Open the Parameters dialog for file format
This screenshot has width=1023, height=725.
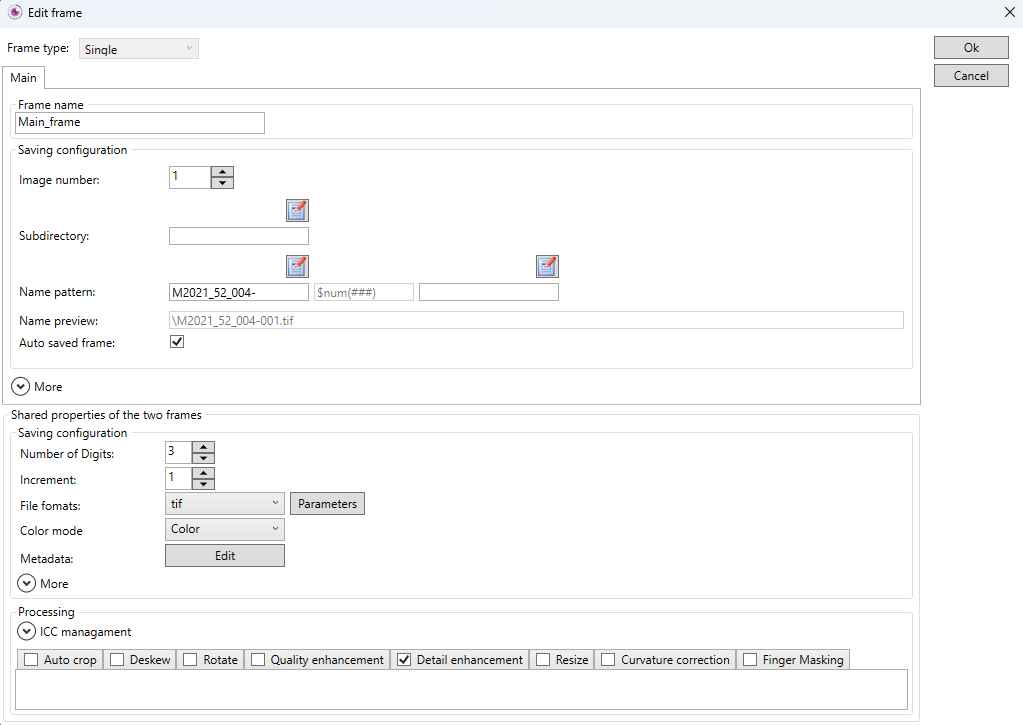tap(327, 503)
